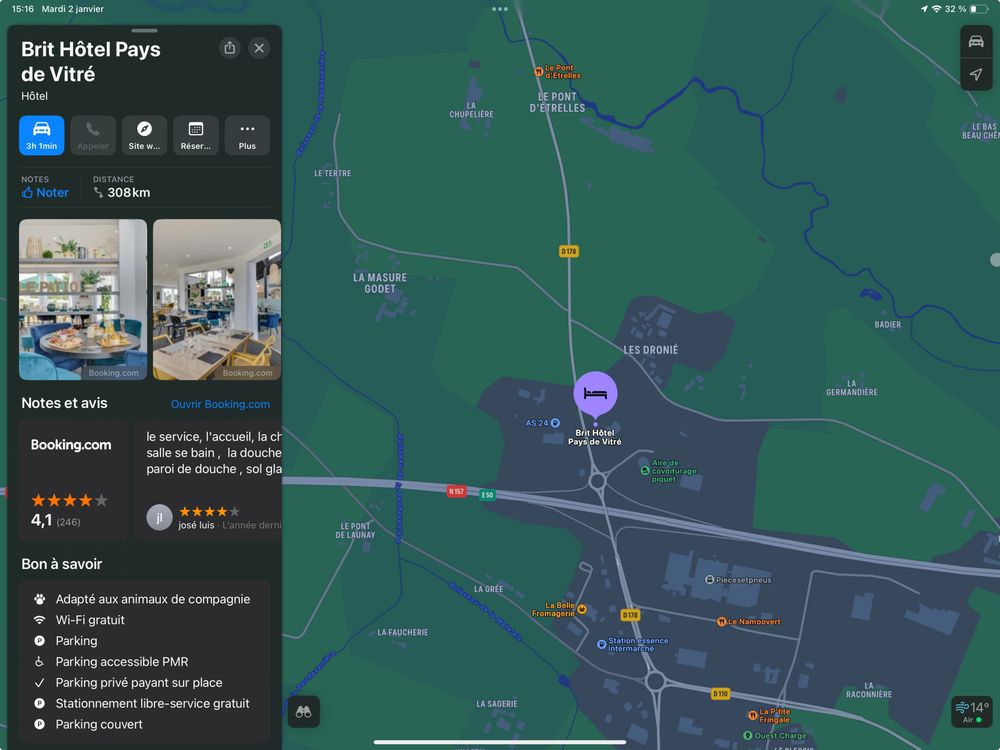The image size is (1000, 750).
Task: Tap the share icon in the place card
Action: (x=230, y=48)
